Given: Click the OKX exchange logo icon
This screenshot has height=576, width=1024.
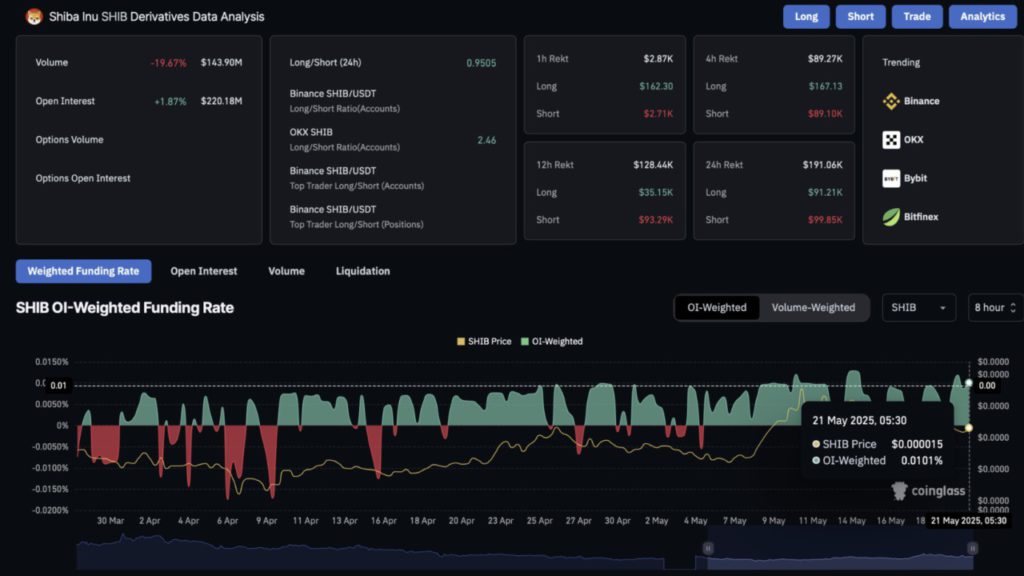Looking at the screenshot, I should tap(891, 140).
